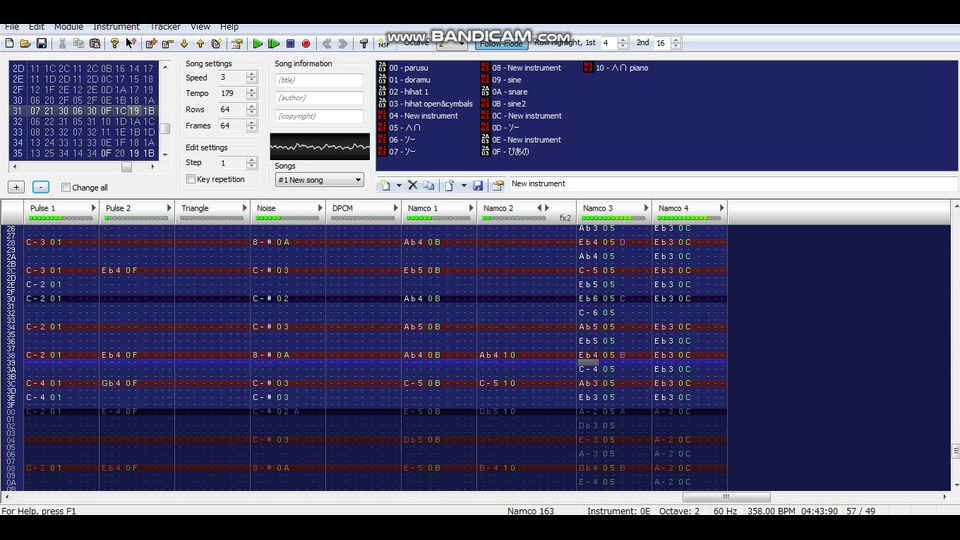The image size is (960, 540).
Task: Expand Pulse 2 channel effect columns
Action: 169,208
